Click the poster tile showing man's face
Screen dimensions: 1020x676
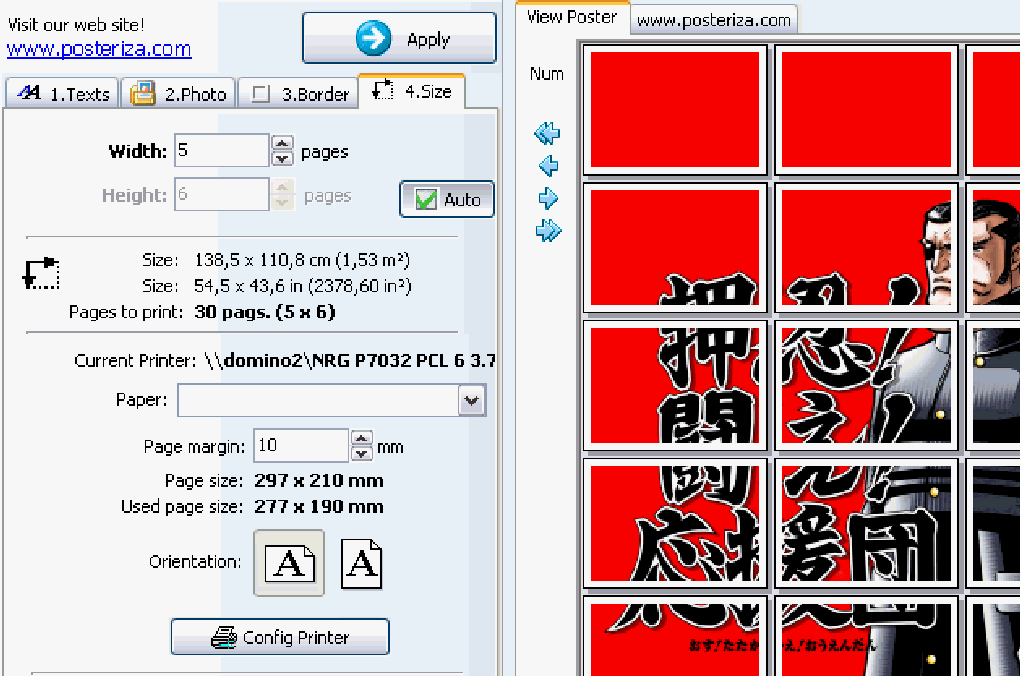point(866,247)
